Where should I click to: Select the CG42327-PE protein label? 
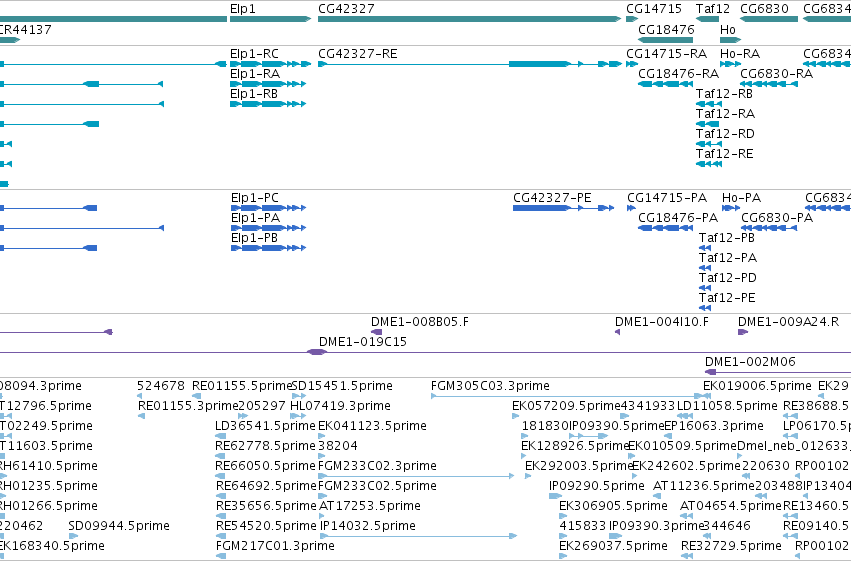(x=552, y=198)
